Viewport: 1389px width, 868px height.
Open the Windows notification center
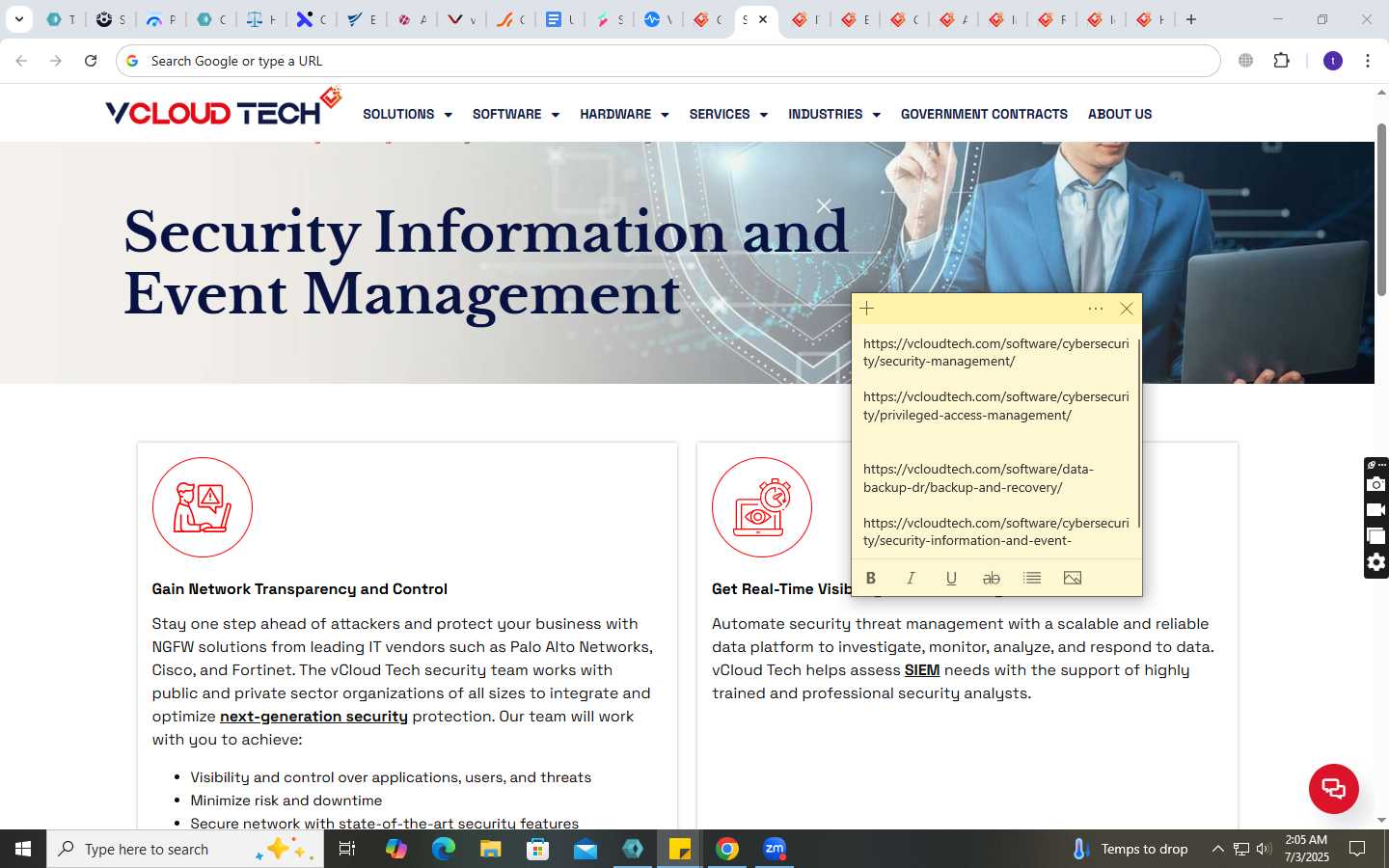1357,849
